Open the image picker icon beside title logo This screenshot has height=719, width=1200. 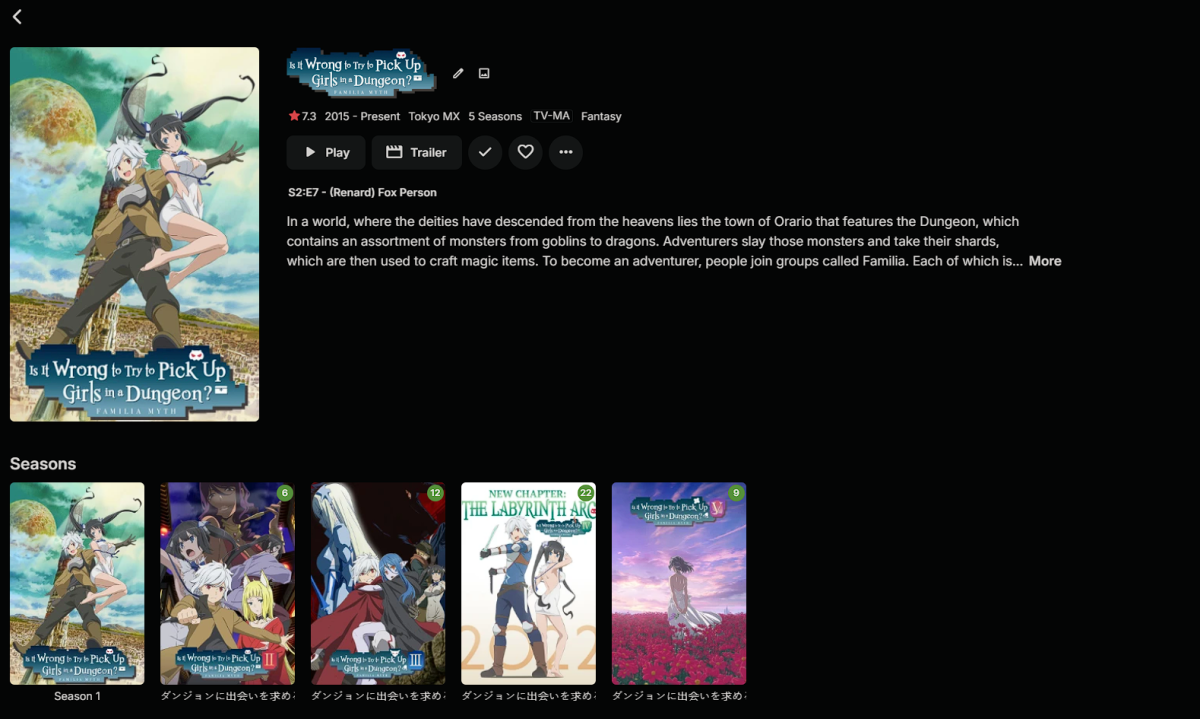[484, 73]
